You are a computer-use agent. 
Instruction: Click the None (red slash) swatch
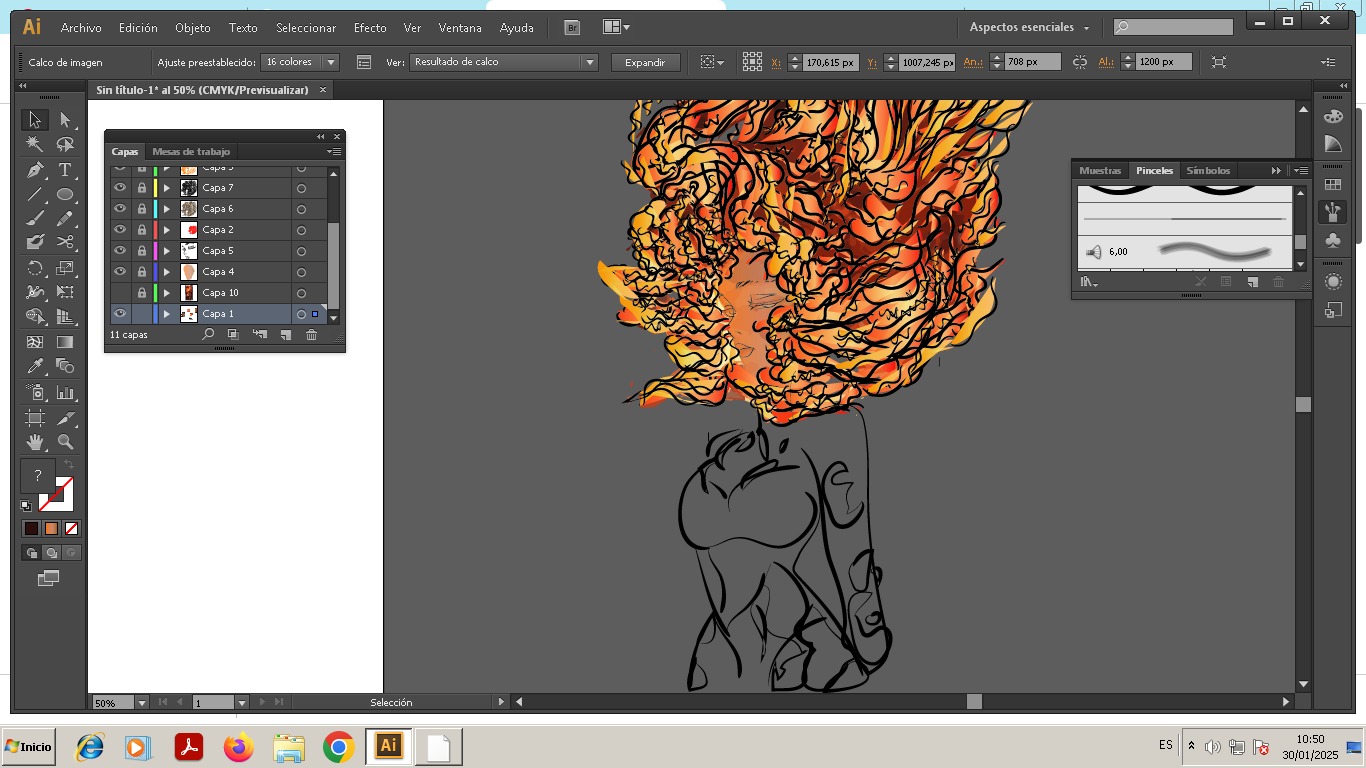click(x=71, y=528)
